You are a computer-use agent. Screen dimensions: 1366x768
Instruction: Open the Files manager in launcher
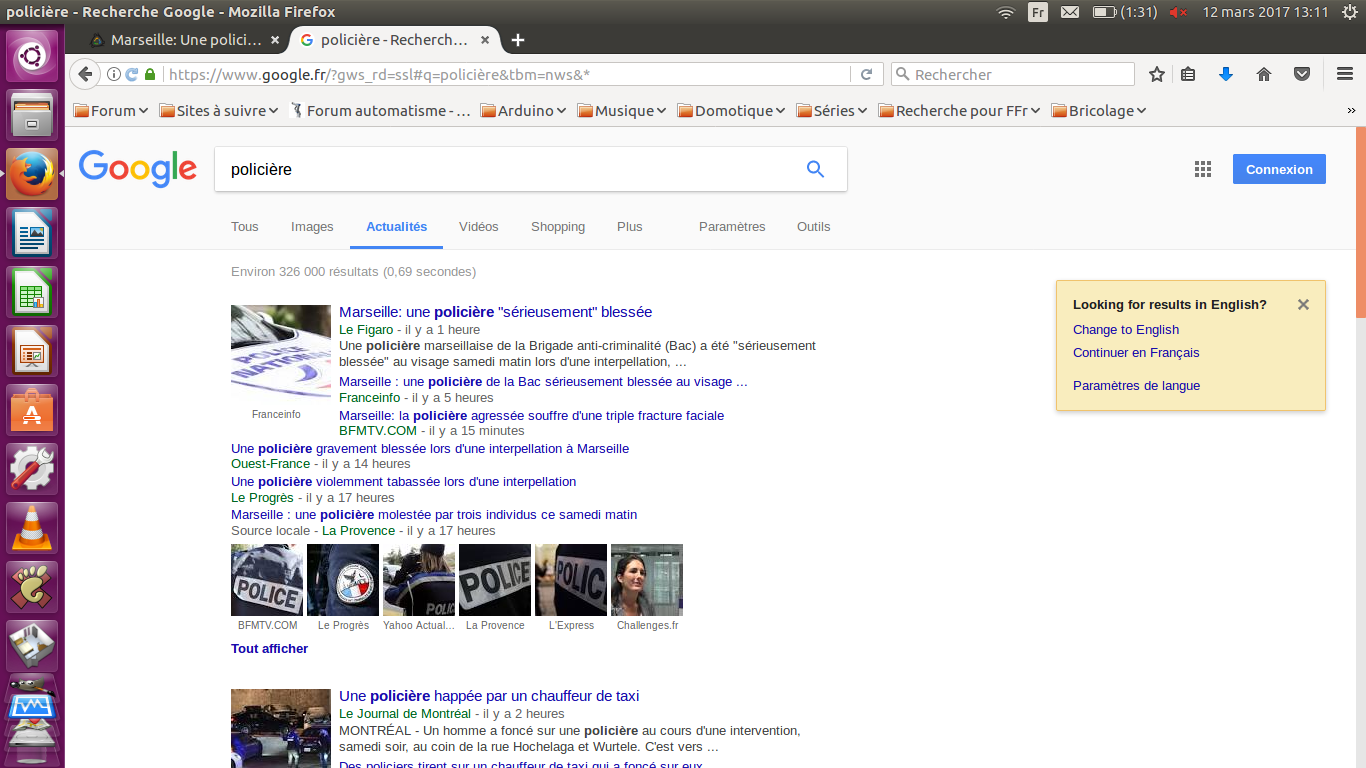[33, 115]
